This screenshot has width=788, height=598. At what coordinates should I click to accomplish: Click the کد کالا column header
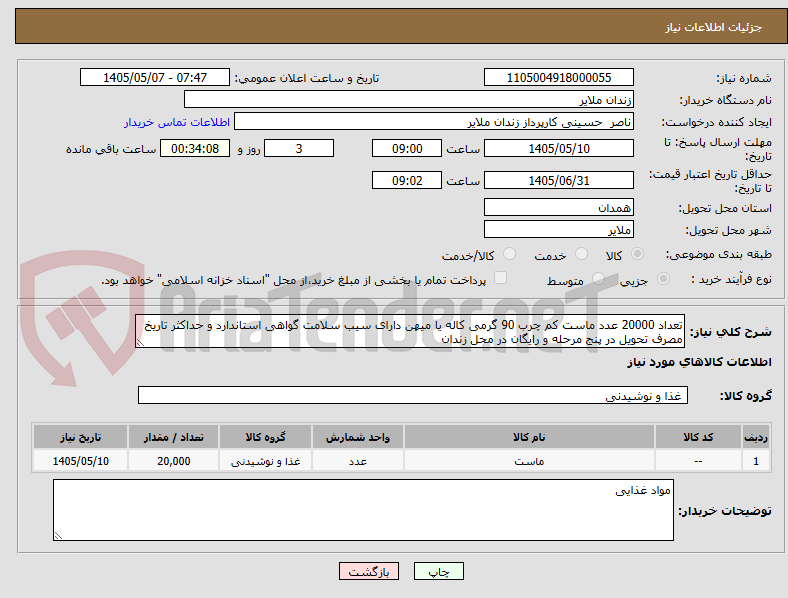(698, 437)
